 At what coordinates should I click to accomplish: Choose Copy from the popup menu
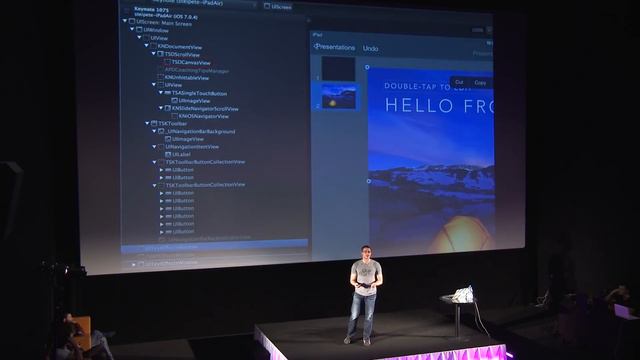(x=480, y=83)
